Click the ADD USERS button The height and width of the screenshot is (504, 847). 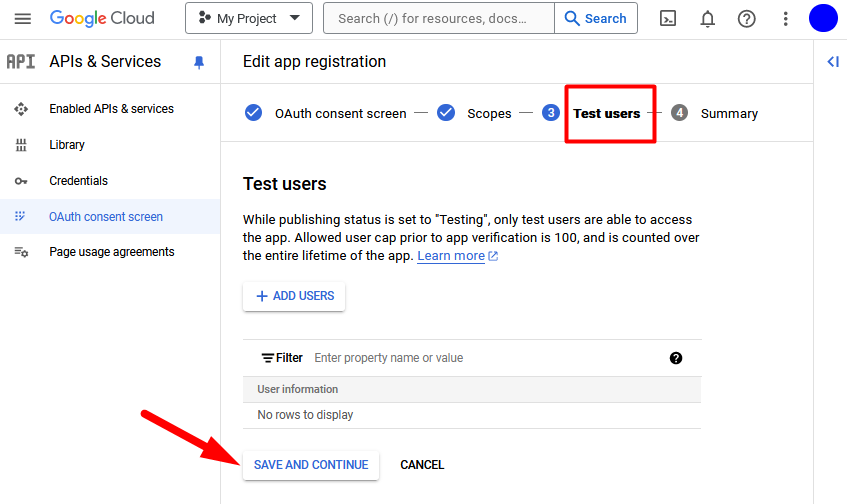pyautogui.click(x=294, y=296)
